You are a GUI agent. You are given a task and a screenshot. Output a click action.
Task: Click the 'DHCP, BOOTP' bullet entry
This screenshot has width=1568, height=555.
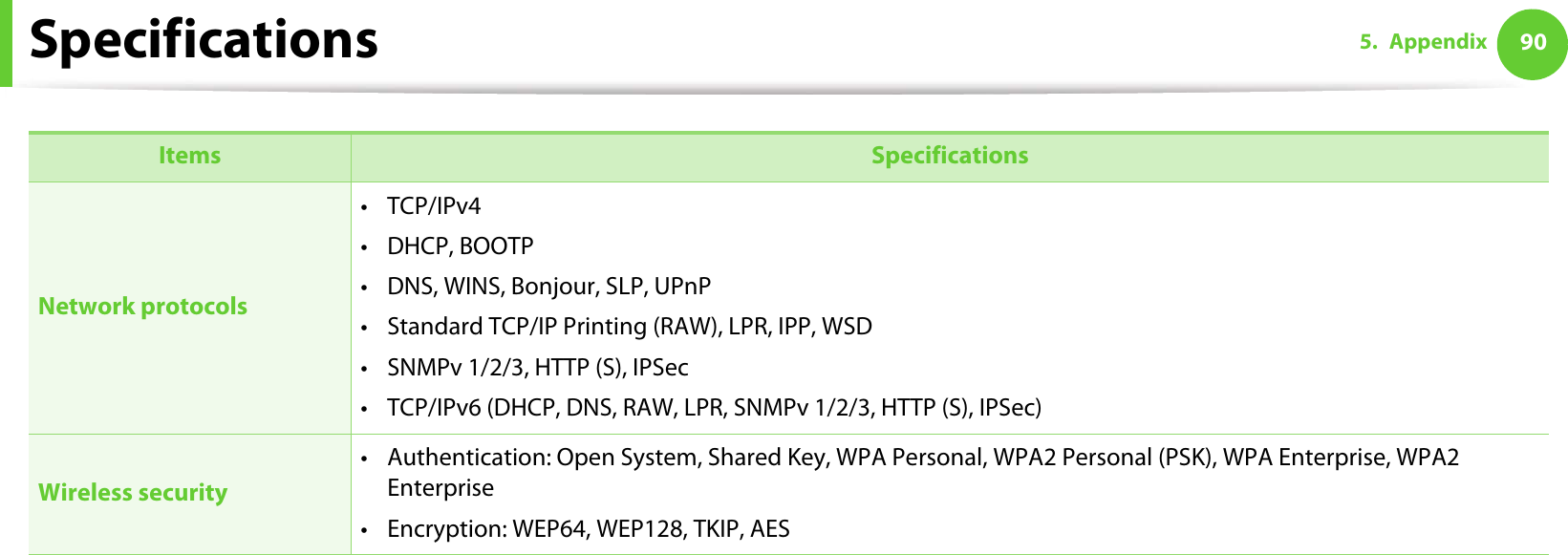(460, 246)
